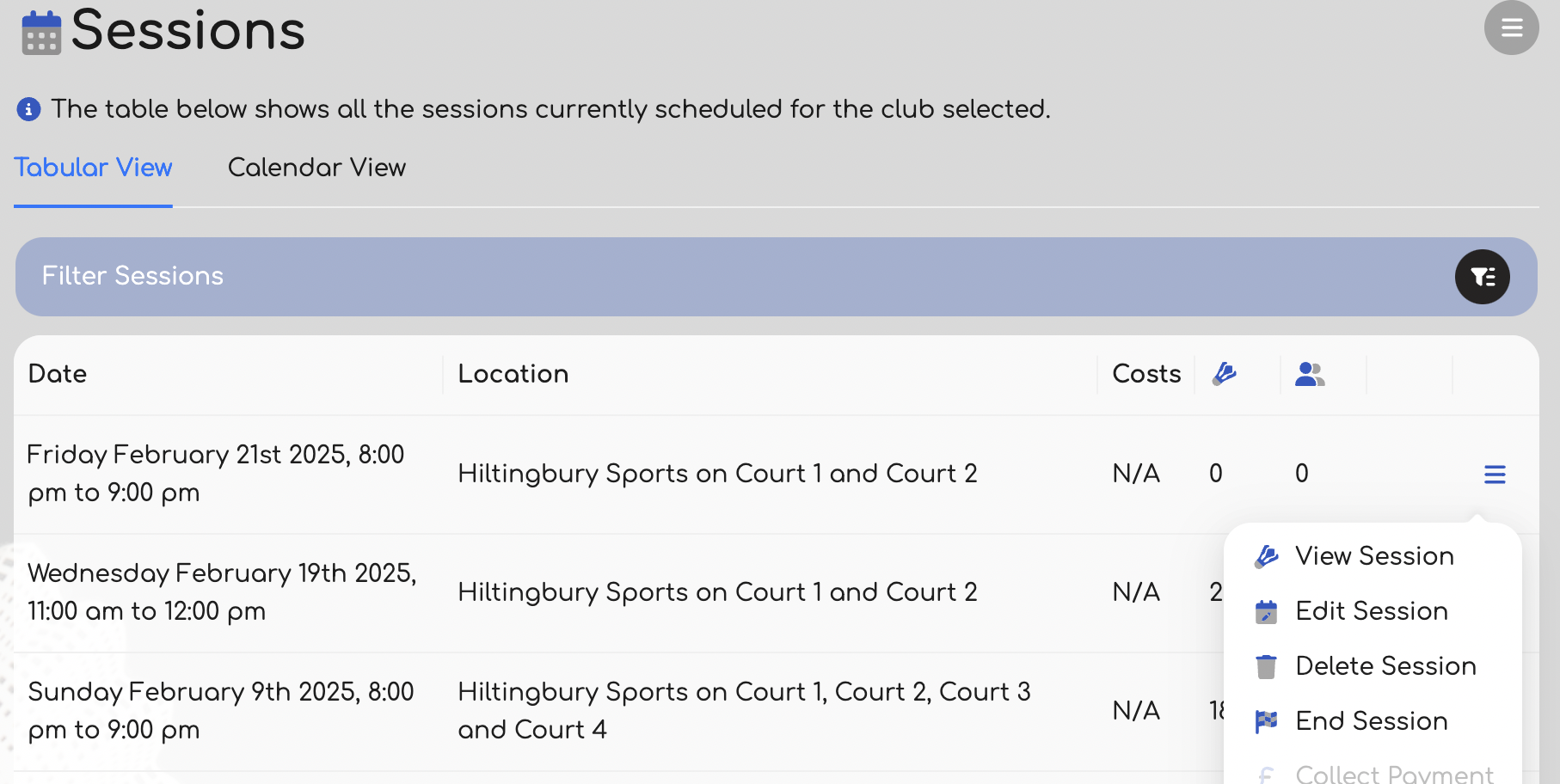Choose View Session from the menu
This screenshot has height=784, width=1560.
tap(1373, 556)
